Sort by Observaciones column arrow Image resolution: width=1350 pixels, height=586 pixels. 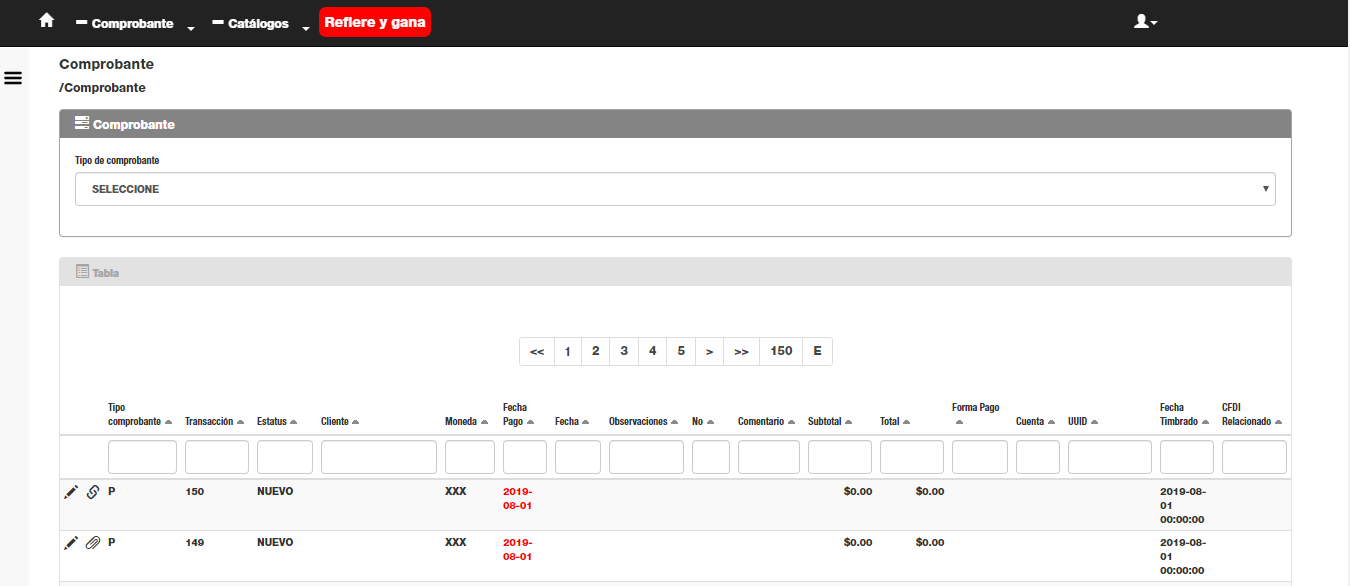675,422
